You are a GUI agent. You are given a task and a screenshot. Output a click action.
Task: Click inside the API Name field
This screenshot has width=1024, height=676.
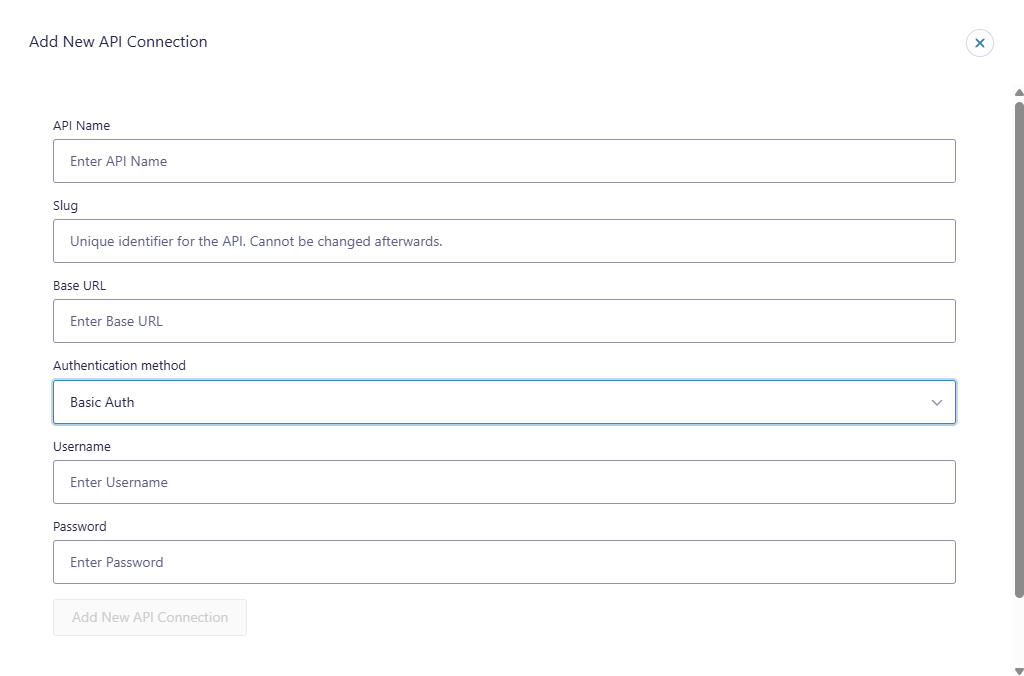[503, 161]
